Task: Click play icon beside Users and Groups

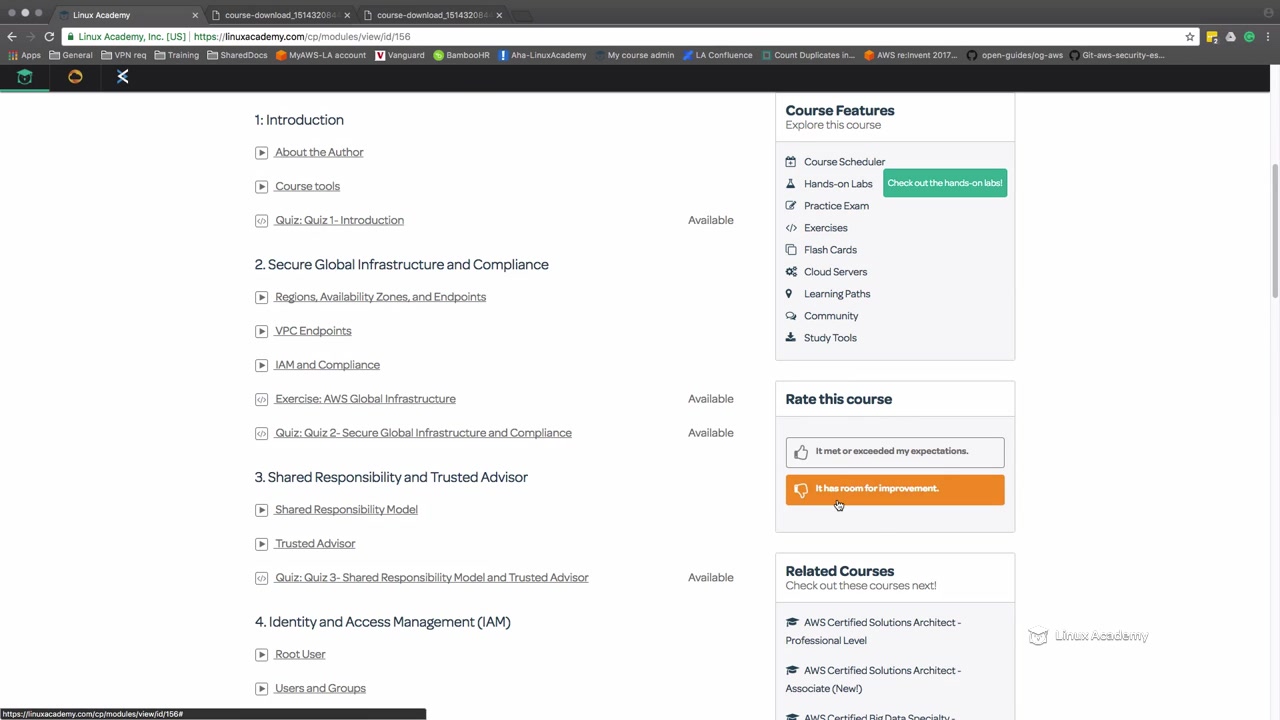Action: (x=261, y=689)
